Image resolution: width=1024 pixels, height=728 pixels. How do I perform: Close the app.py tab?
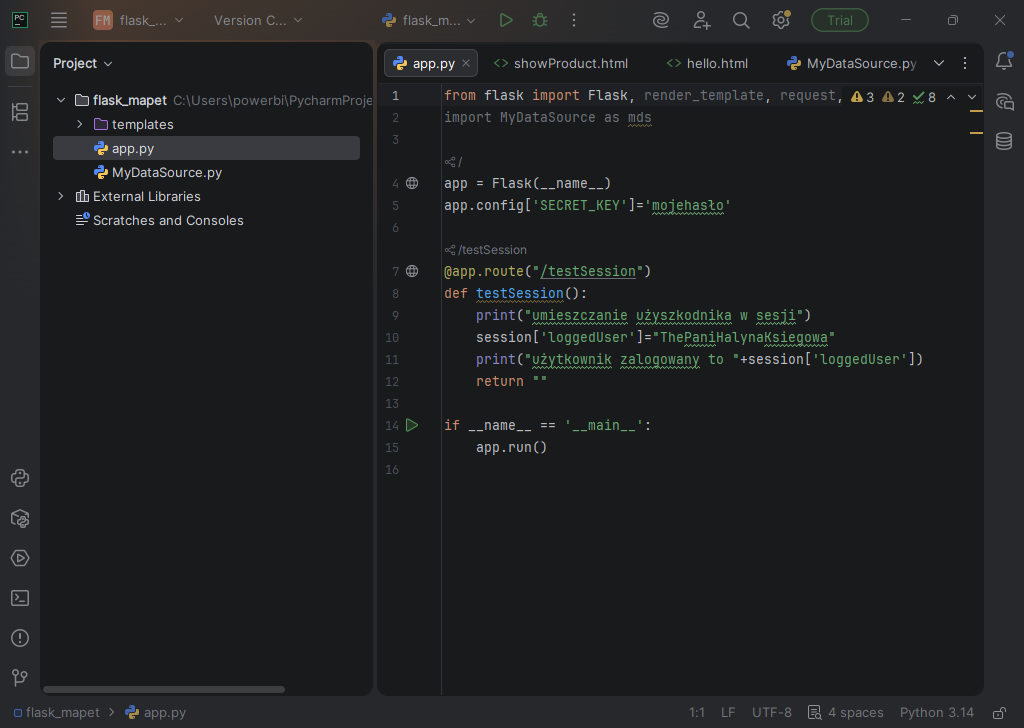coord(466,63)
